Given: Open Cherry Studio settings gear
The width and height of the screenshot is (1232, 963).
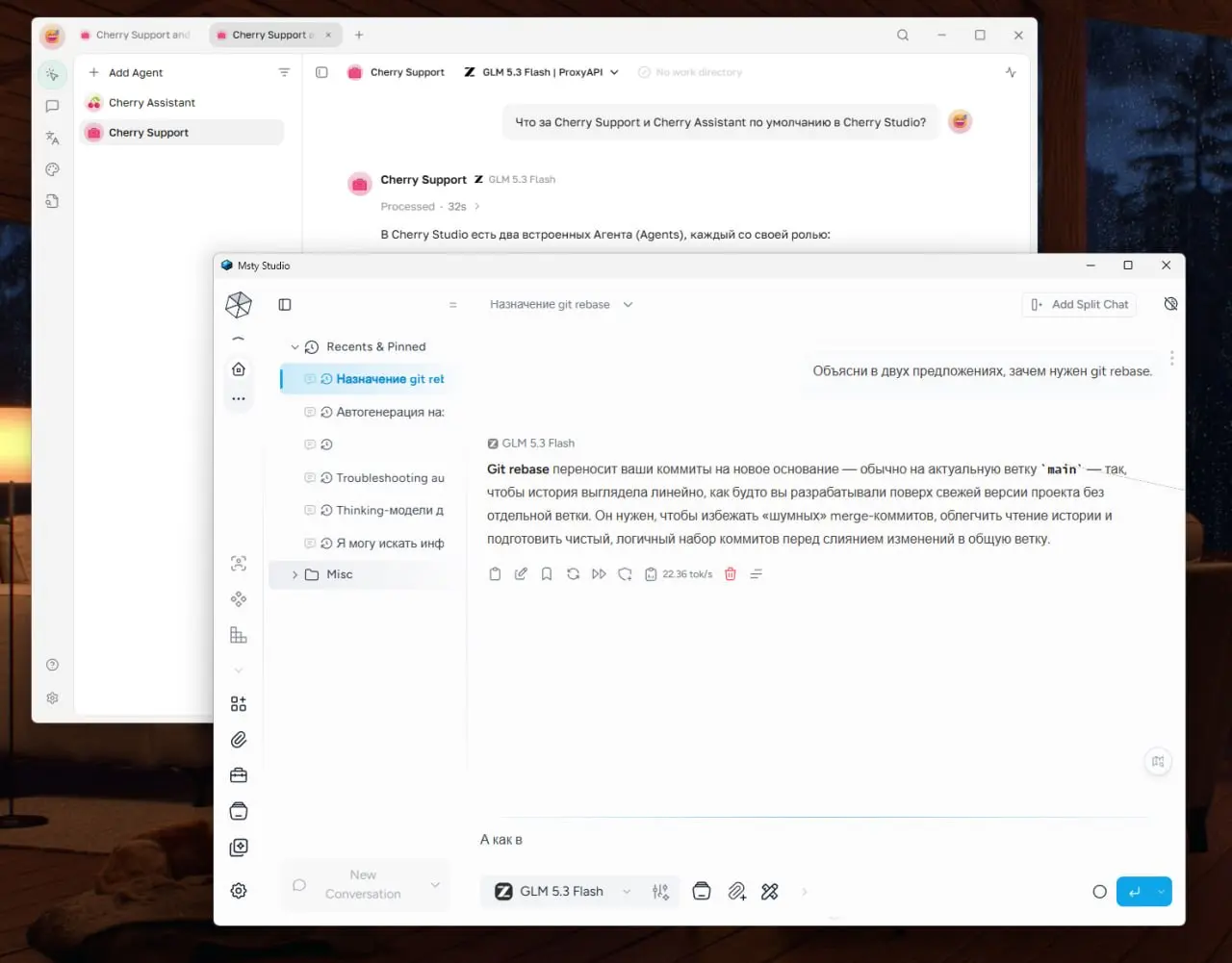Looking at the screenshot, I should (x=52, y=697).
